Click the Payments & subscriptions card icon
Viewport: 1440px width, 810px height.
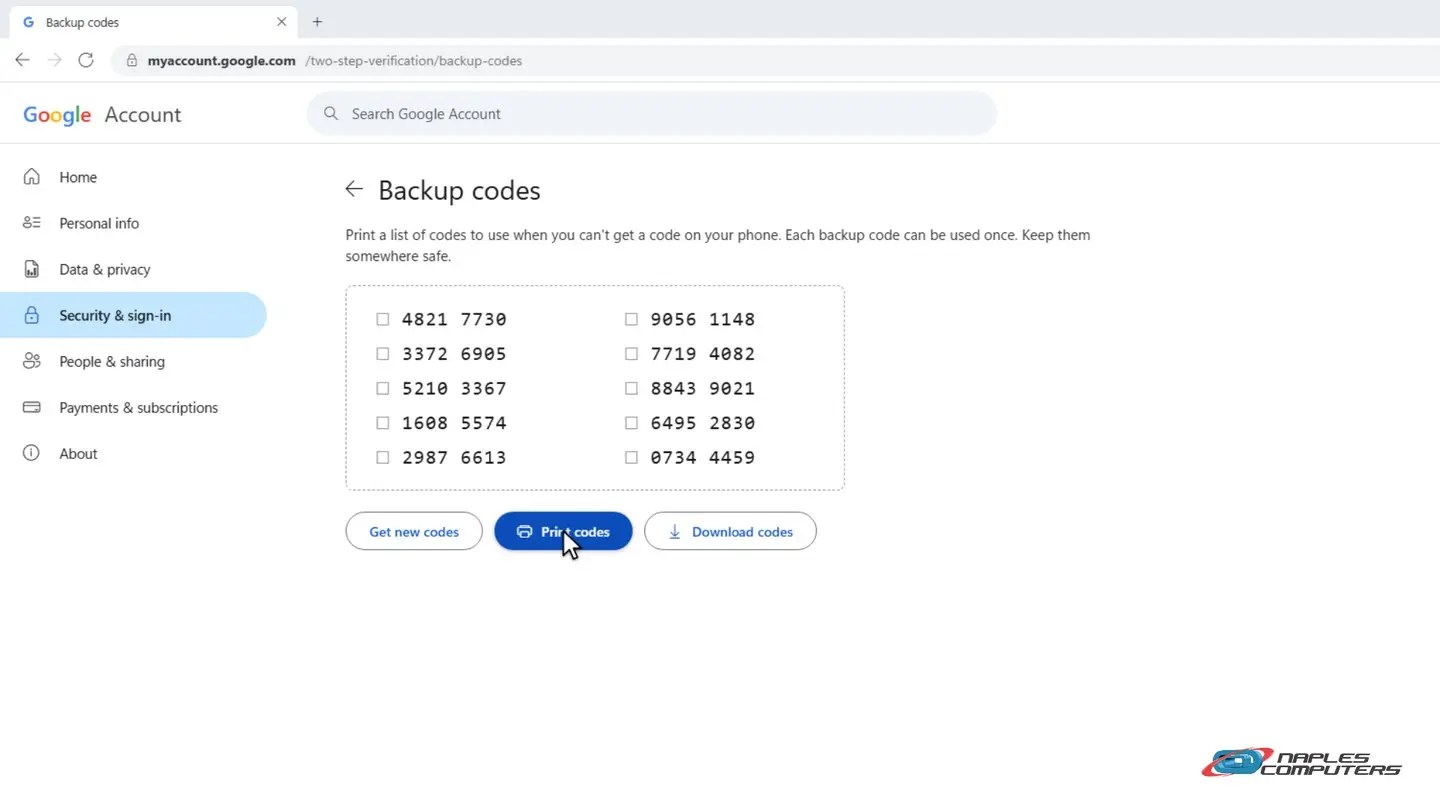32,407
